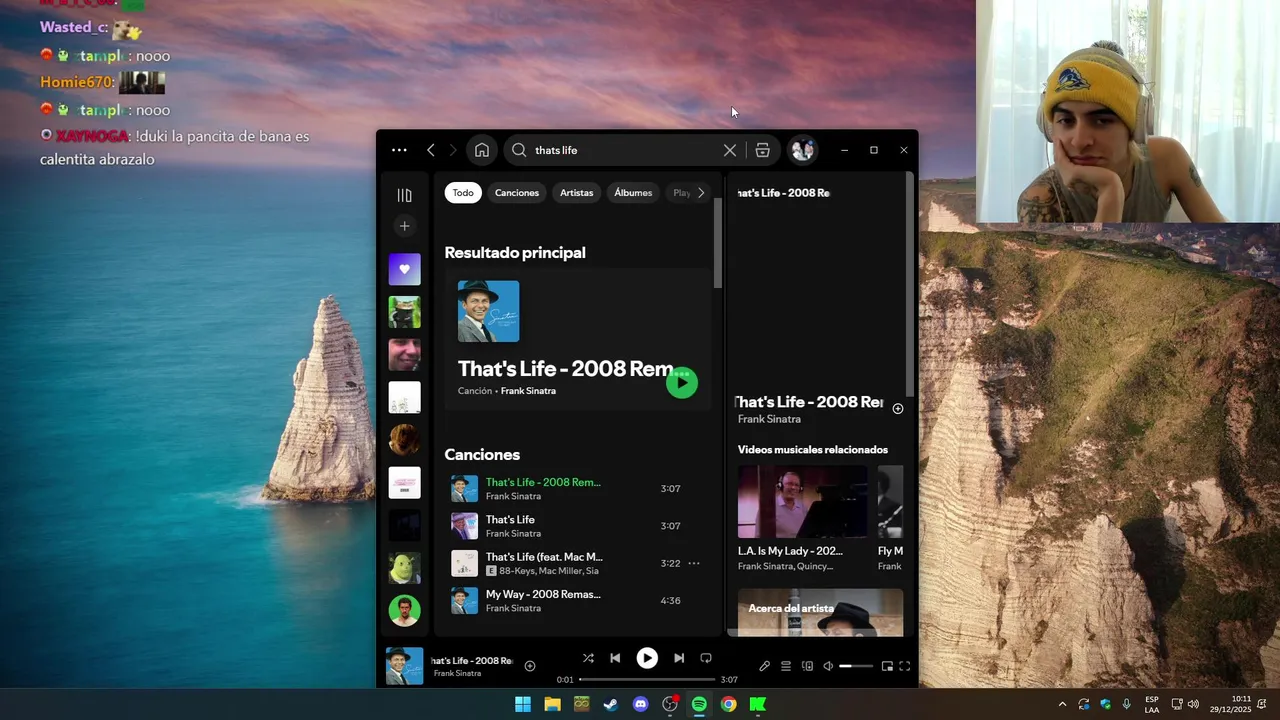Open Discord from the taskbar
1280x720 pixels.
[x=640, y=704]
